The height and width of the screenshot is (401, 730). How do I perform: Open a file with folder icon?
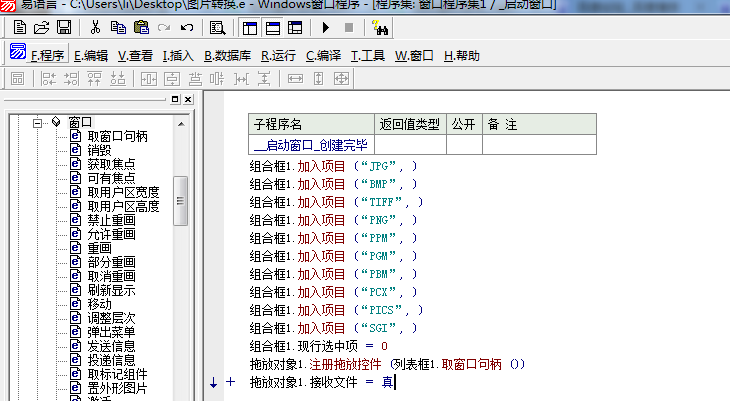click(x=41, y=27)
